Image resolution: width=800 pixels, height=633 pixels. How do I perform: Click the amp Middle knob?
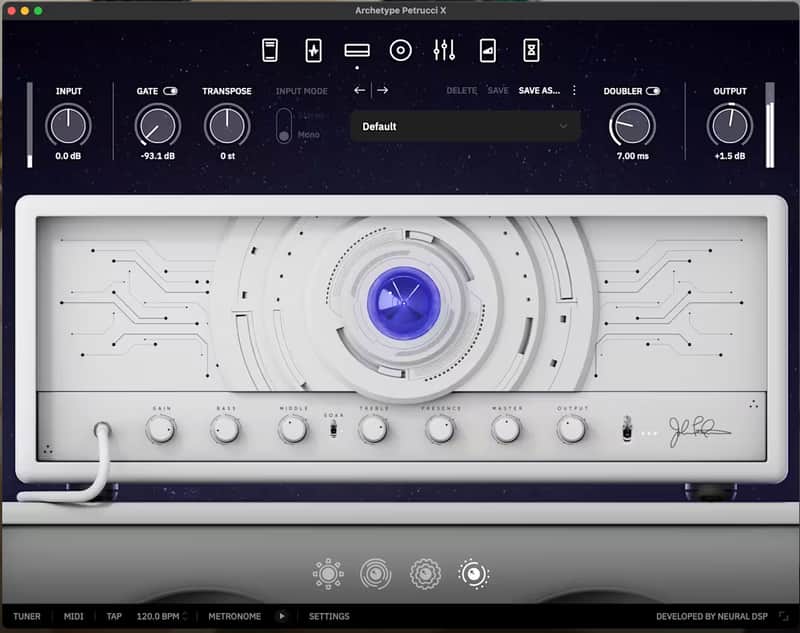pos(293,429)
